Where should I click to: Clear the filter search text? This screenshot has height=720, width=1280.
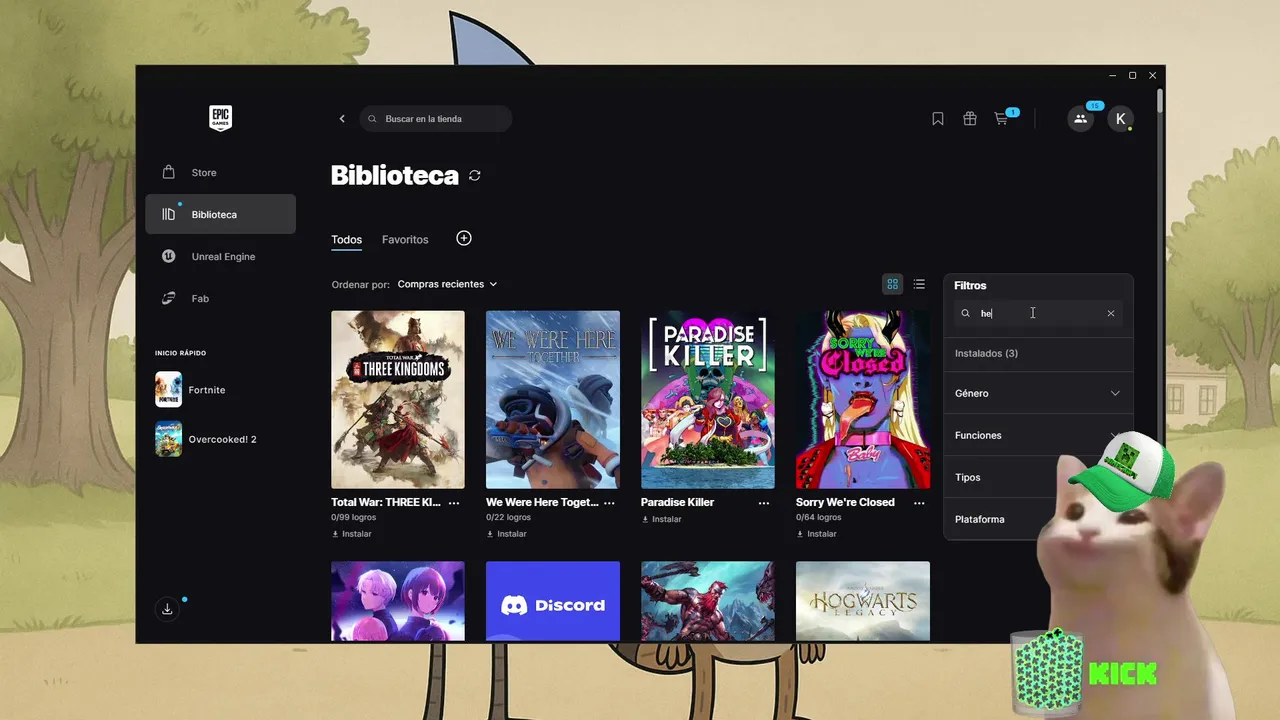coord(1110,313)
